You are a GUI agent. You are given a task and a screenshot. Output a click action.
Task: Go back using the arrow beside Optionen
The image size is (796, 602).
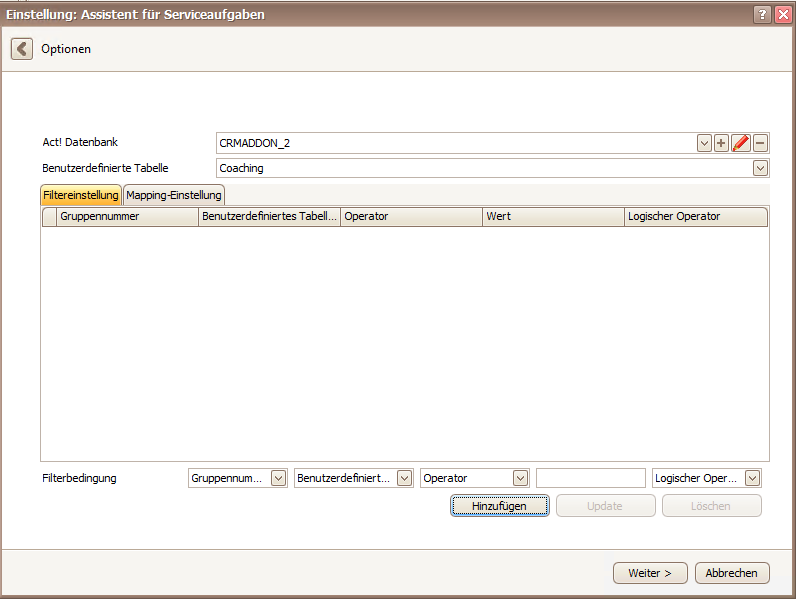pos(22,49)
